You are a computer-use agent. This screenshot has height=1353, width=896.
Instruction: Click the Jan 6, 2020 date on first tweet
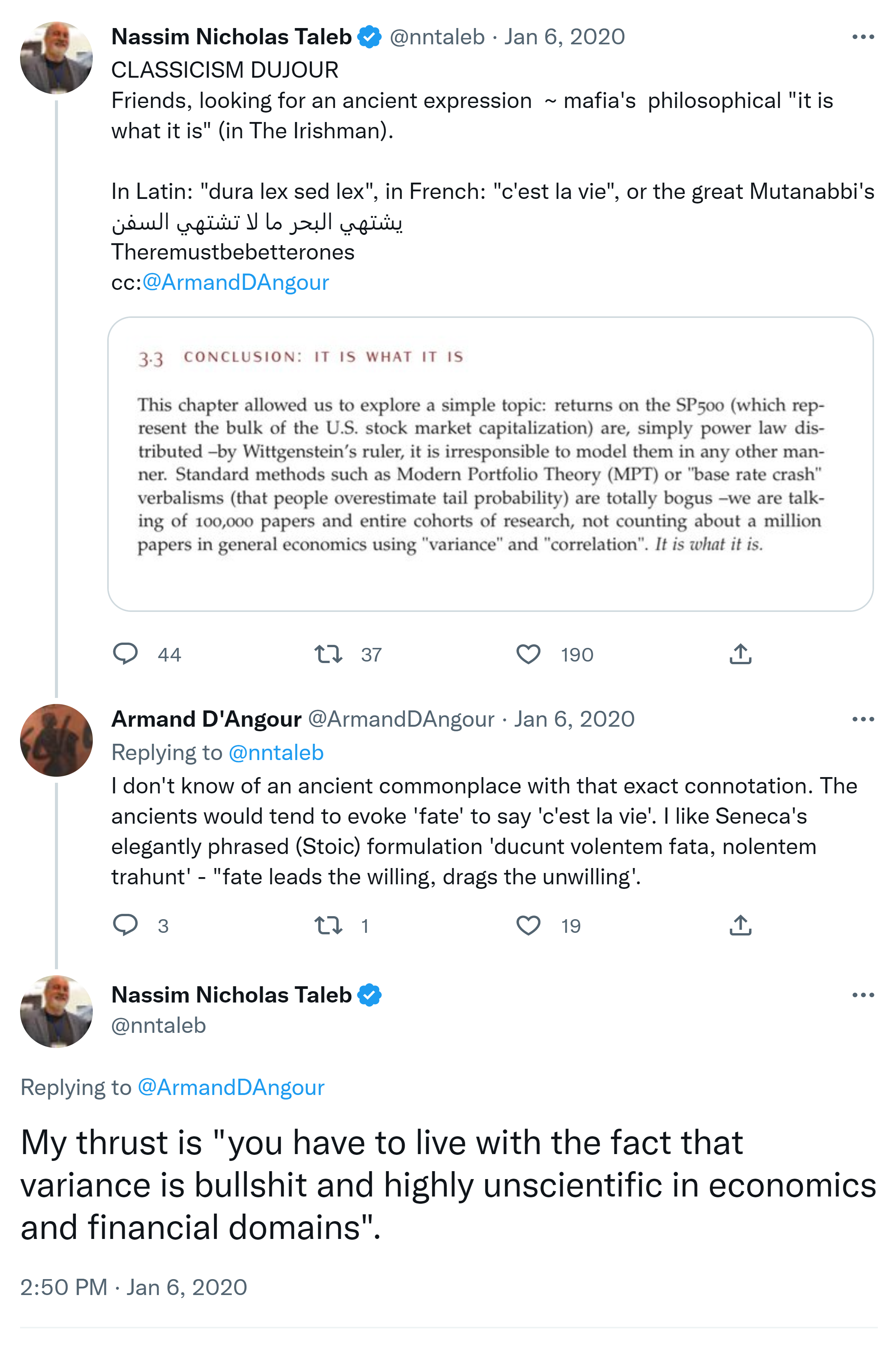pyautogui.click(x=564, y=37)
